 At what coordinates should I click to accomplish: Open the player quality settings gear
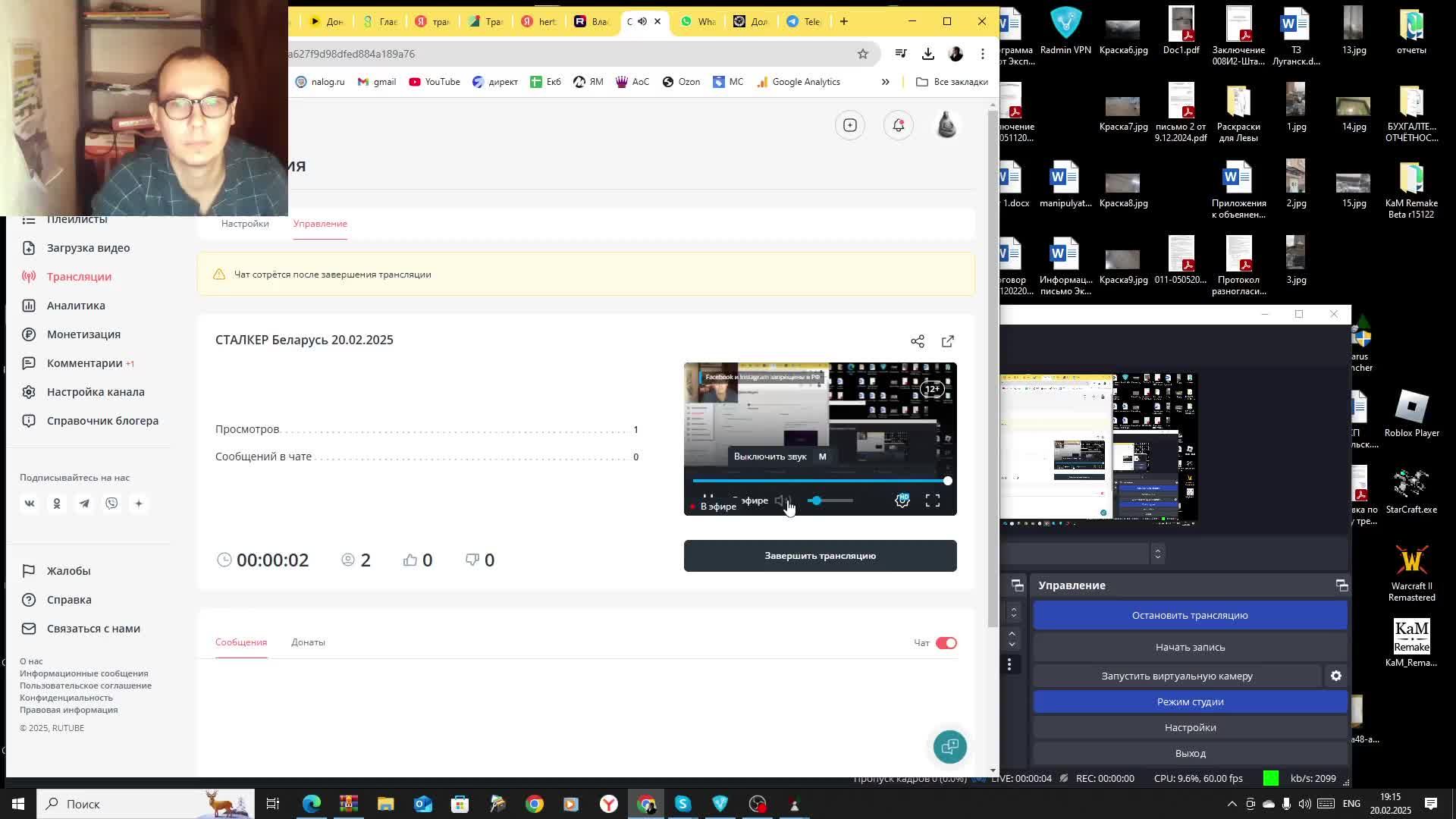tap(902, 500)
